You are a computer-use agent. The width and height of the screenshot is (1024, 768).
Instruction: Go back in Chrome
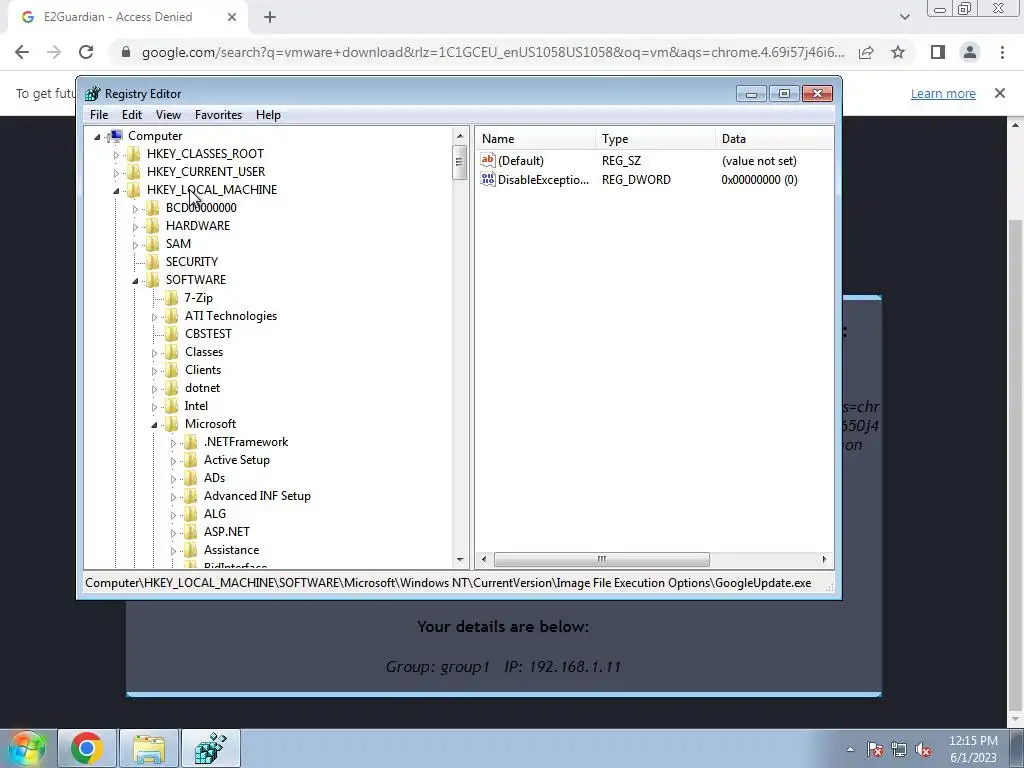coord(22,52)
